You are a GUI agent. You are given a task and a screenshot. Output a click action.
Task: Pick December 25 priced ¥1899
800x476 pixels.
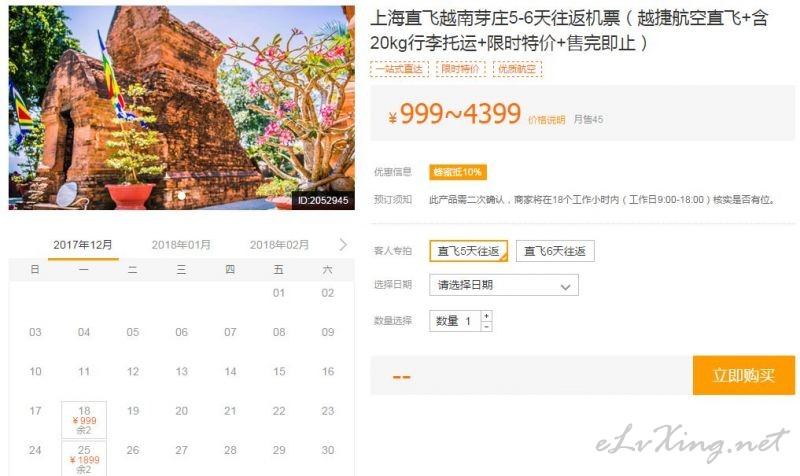pyautogui.click(x=84, y=458)
